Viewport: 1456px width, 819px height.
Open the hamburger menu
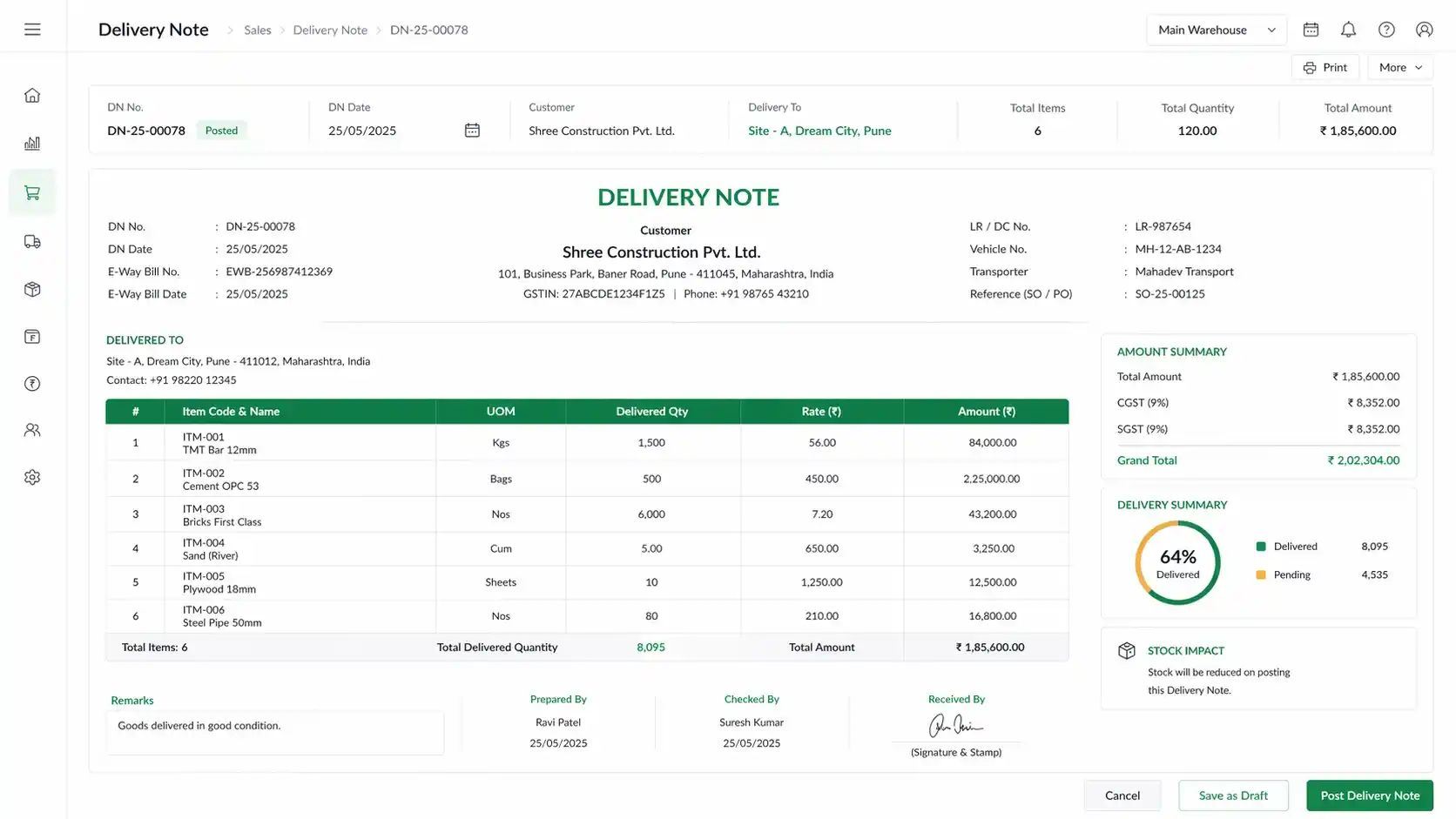click(x=32, y=30)
